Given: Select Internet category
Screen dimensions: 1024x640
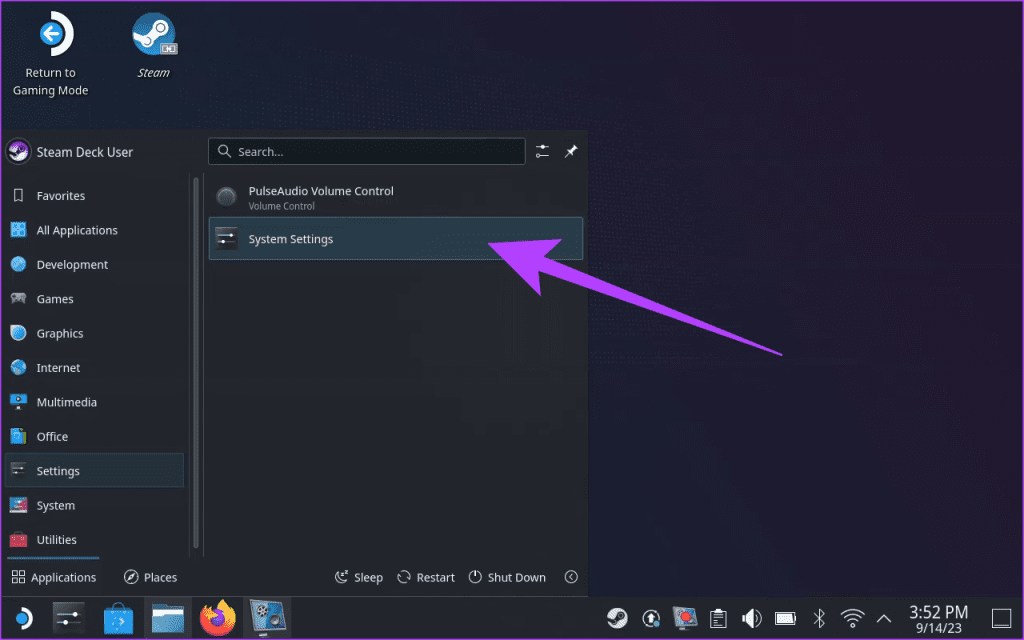Looking at the screenshot, I should coord(95,368).
